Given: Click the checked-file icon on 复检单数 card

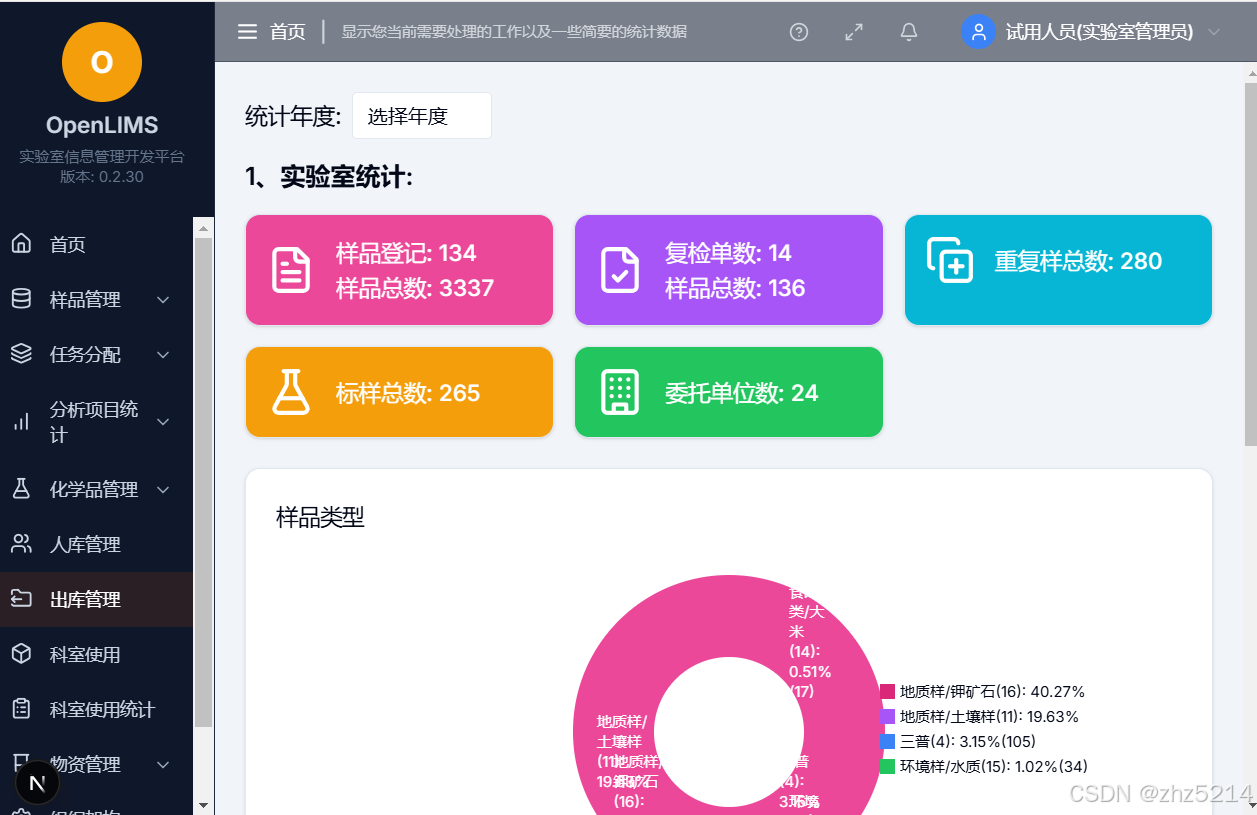Looking at the screenshot, I should [x=620, y=270].
